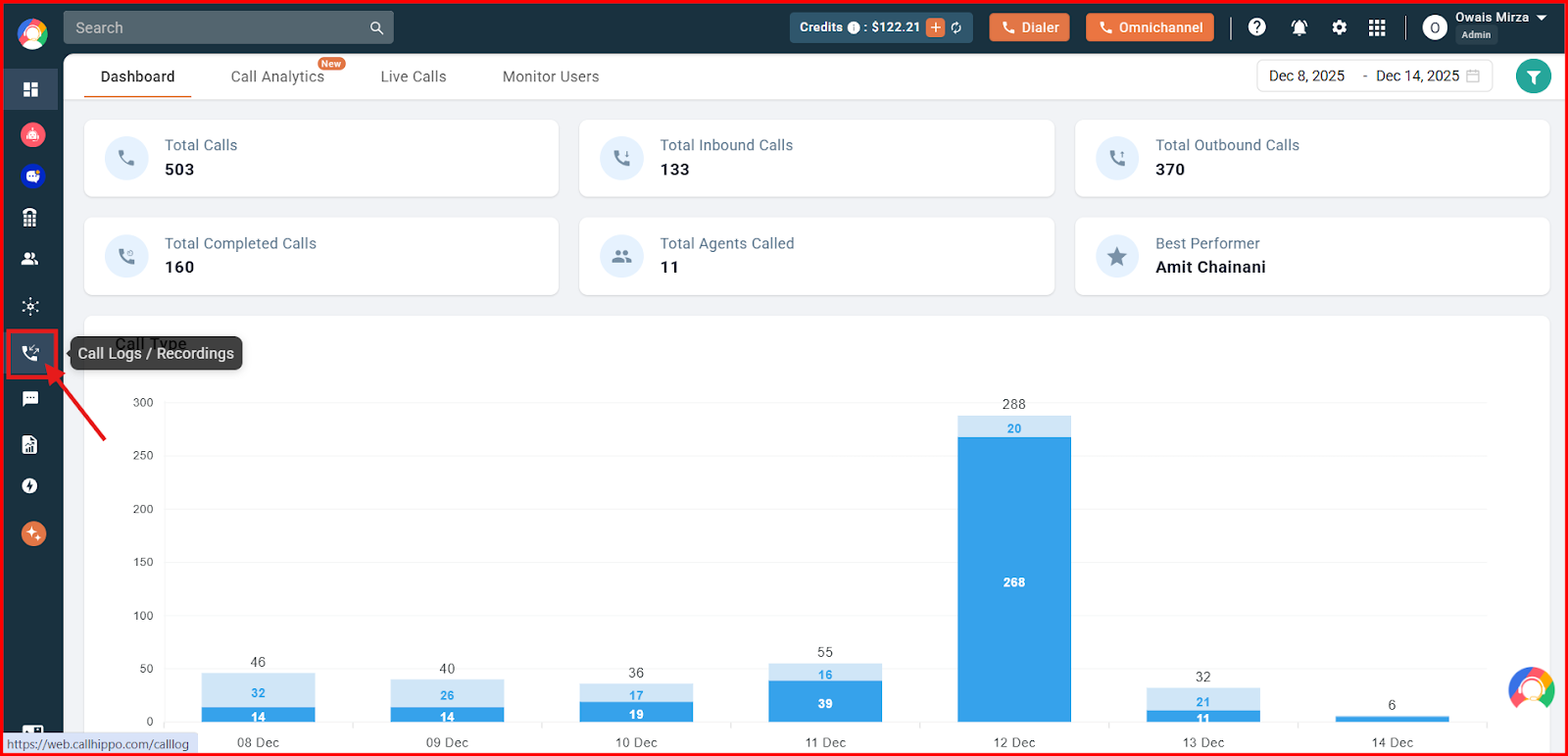Screen dimensions: 1568x756
Task: Open Call Logs / Recordings sidebar icon
Action: pyautogui.click(x=31, y=353)
